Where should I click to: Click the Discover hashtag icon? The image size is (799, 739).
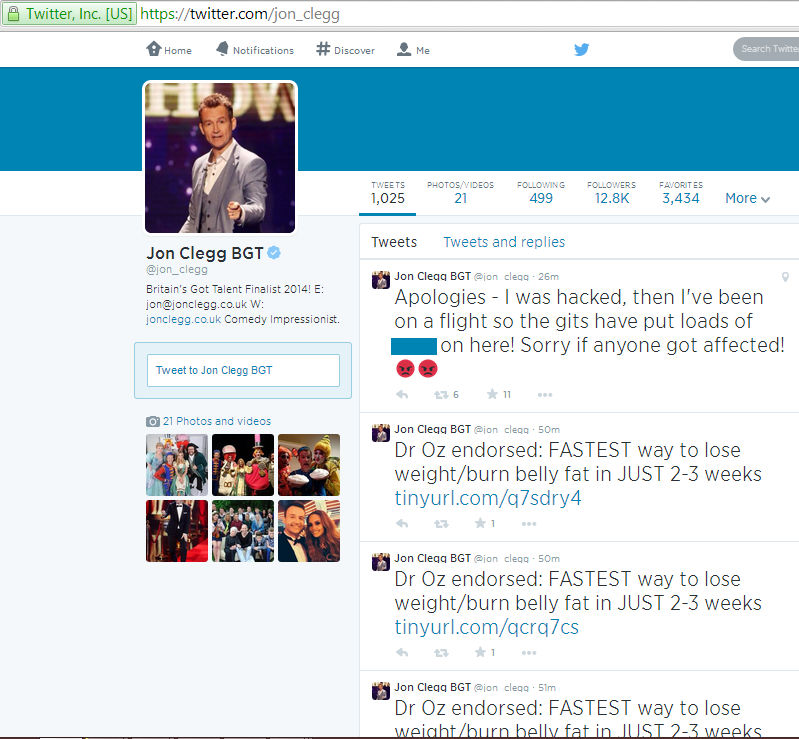(x=323, y=49)
